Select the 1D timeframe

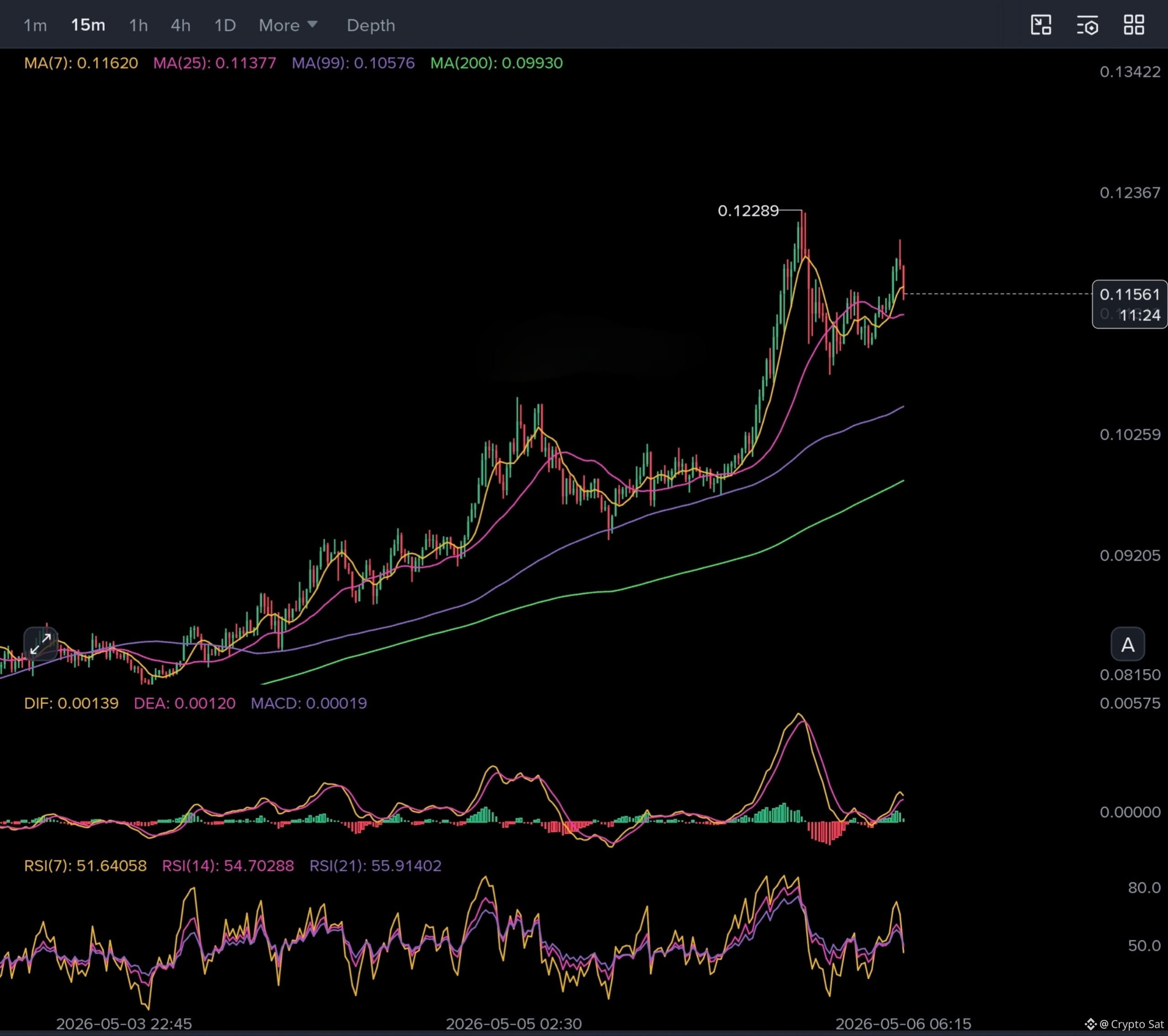pyautogui.click(x=225, y=25)
